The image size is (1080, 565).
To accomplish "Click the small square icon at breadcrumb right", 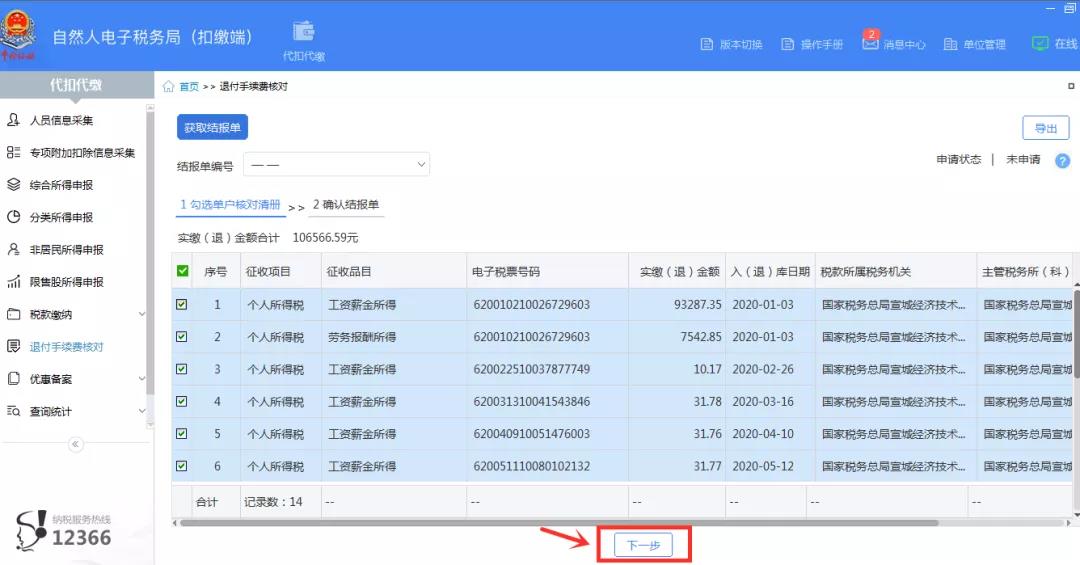I will [1071, 86].
